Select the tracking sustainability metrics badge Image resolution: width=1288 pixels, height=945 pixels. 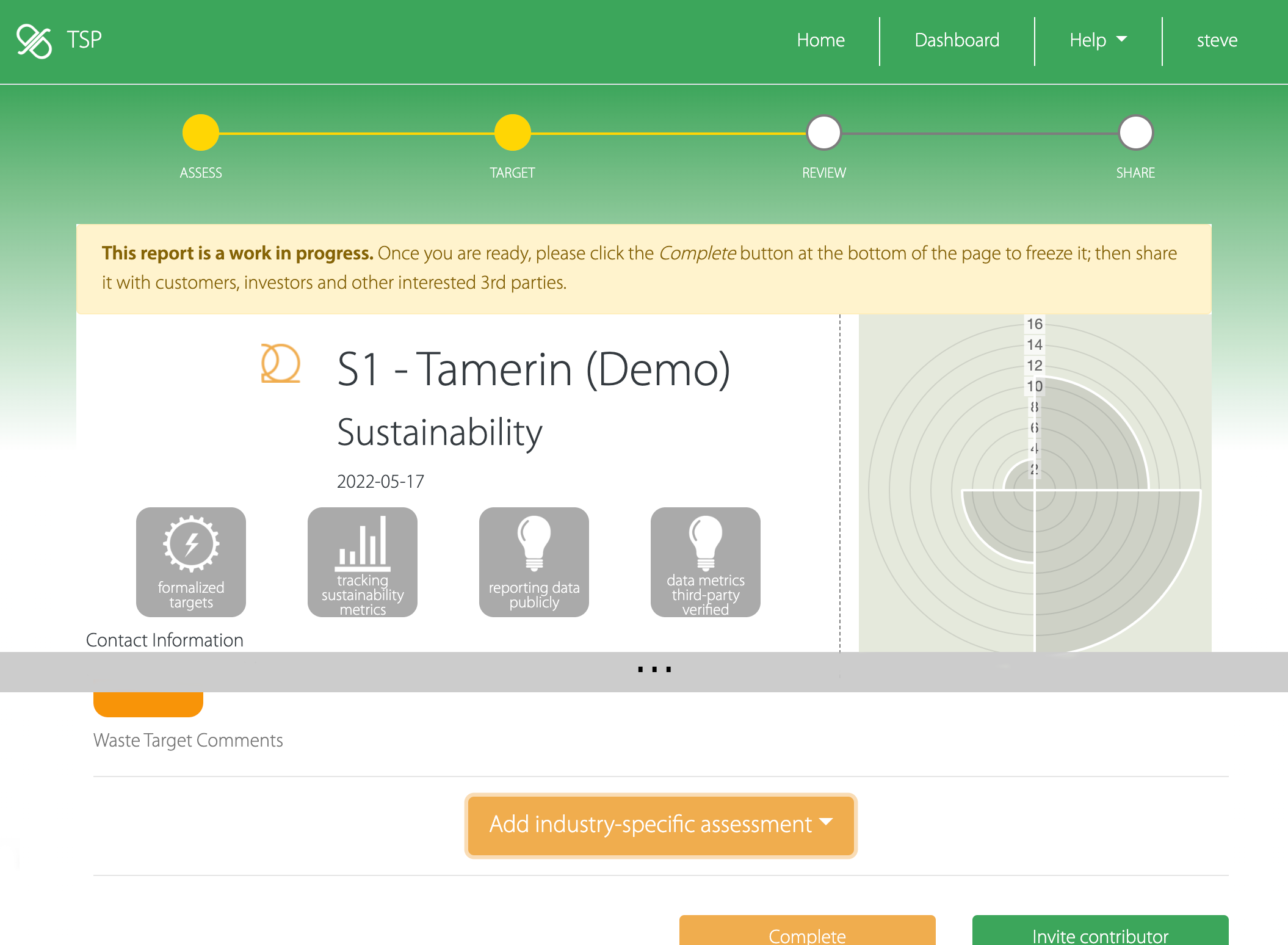[x=363, y=562]
